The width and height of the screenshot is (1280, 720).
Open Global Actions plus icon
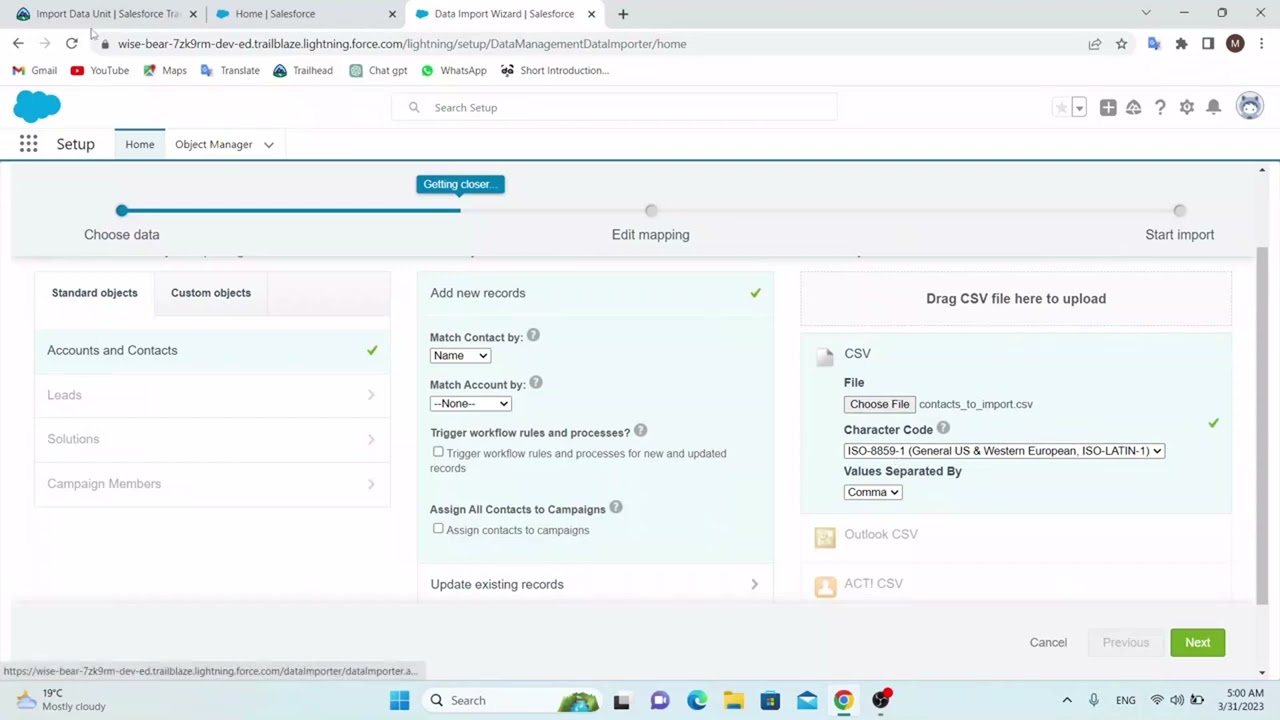[1108, 107]
